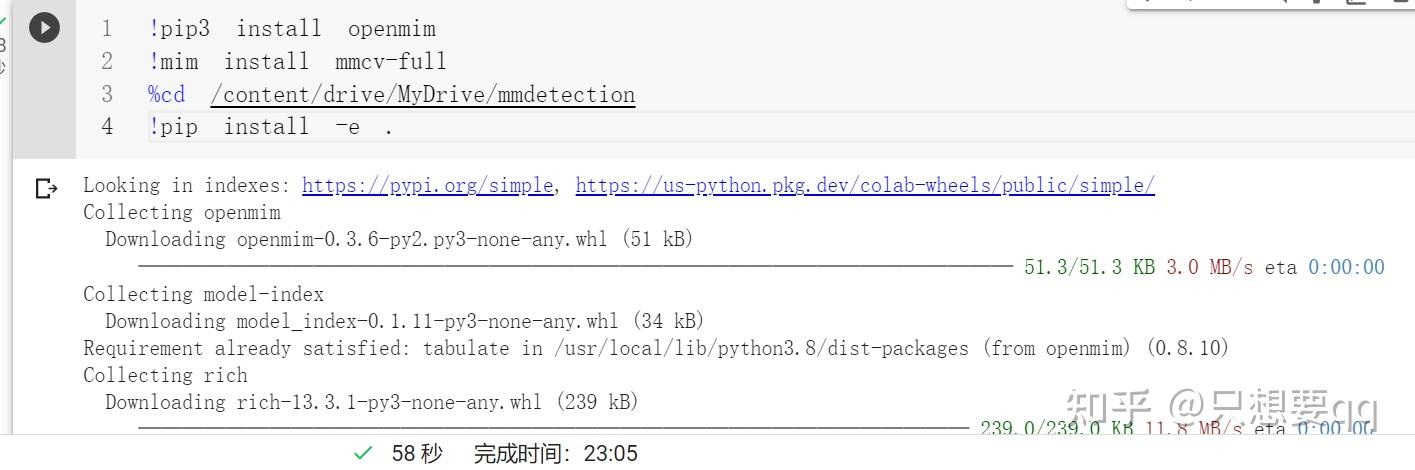The width and height of the screenshot is (1415, 470).
Task: Click the 'Requirement already satisfied: tabulate' output line
Action: coord(656,348)
